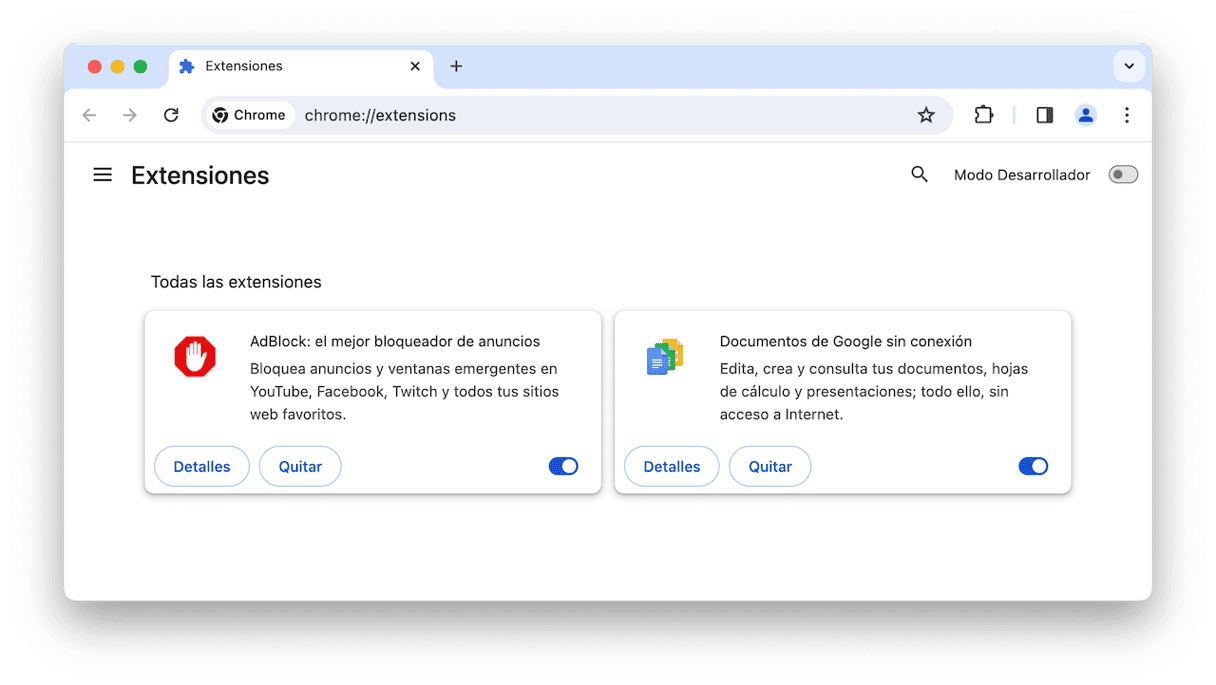Click AdBlock: el mejor bloqueador title
This screenshot has height=685, width=1216.
pyautogui.click(x=395, y=341)
